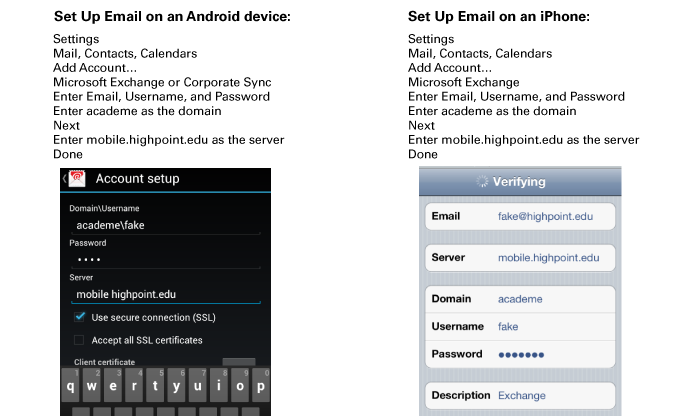
Task: Select the iPhone Server field
Action: tap(553, 258)
